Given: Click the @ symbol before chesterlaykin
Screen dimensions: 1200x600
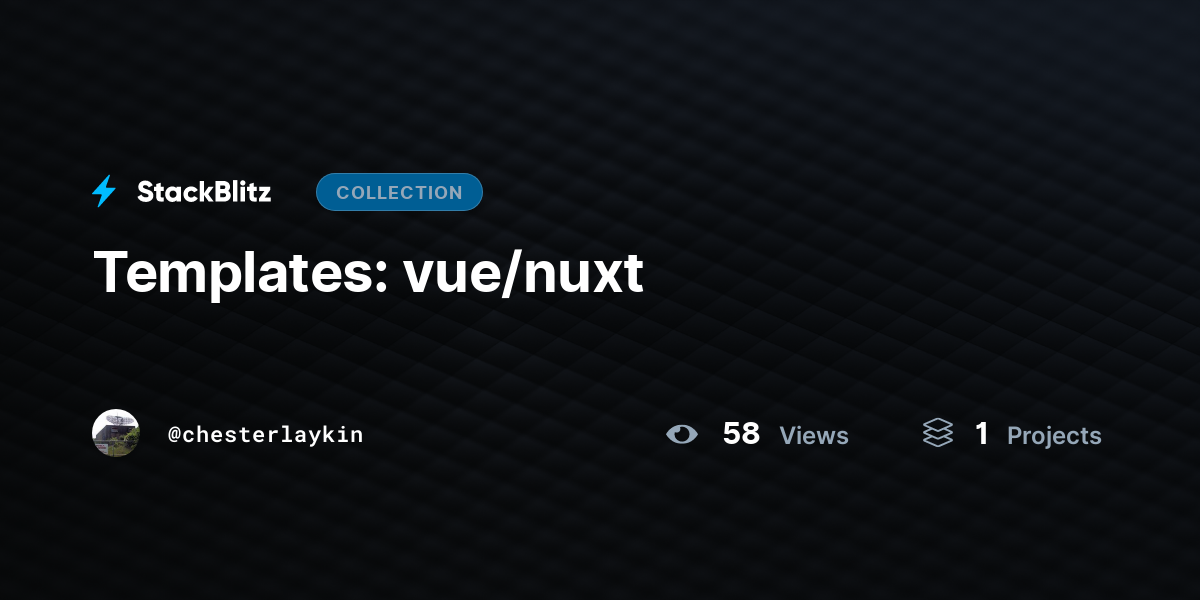Looking at the screenshot, I should pyautogui.click(x=174, y=435).
